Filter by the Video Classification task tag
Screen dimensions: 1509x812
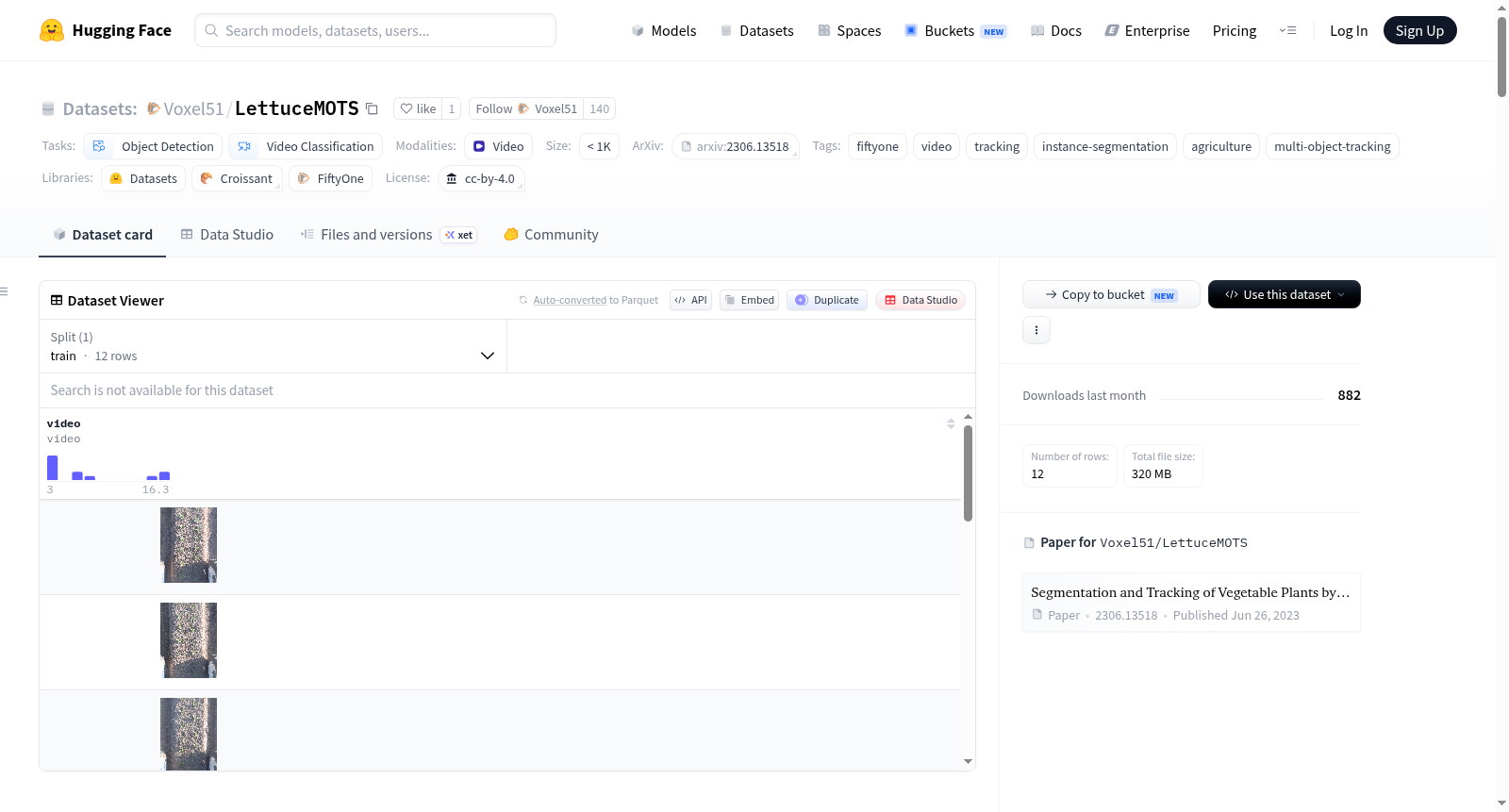[x=306, y=146]
